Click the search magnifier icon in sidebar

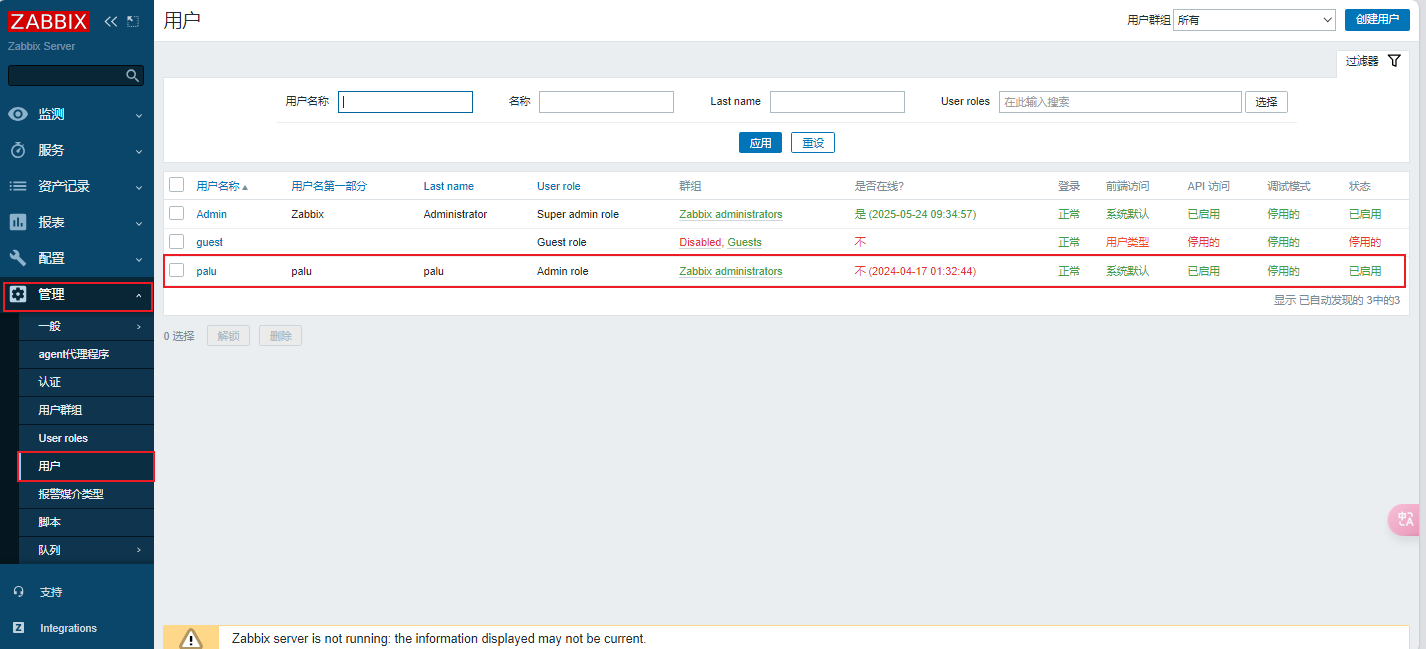pyautogui.click(x=132, y=75)
